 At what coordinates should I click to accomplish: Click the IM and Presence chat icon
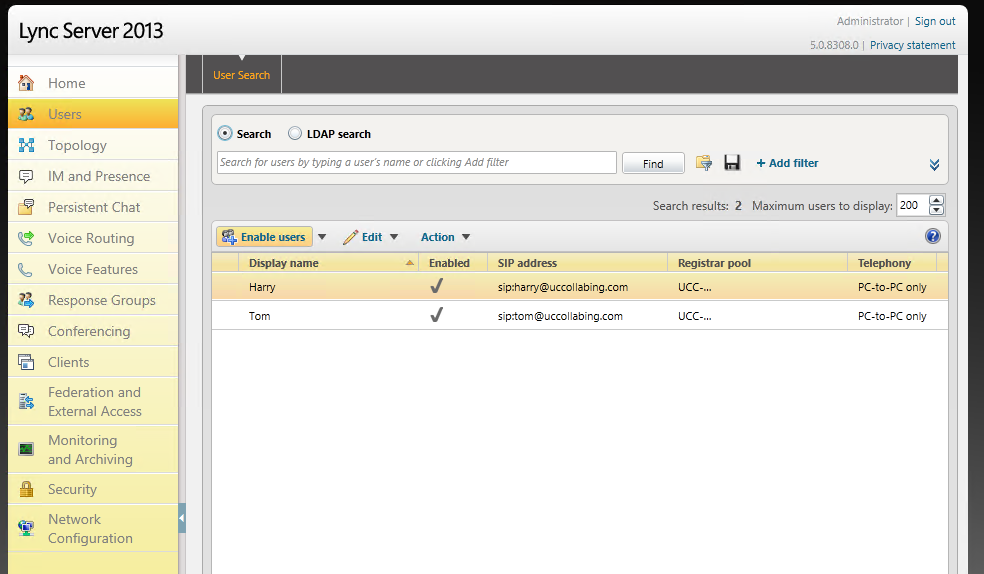(26, 176)
